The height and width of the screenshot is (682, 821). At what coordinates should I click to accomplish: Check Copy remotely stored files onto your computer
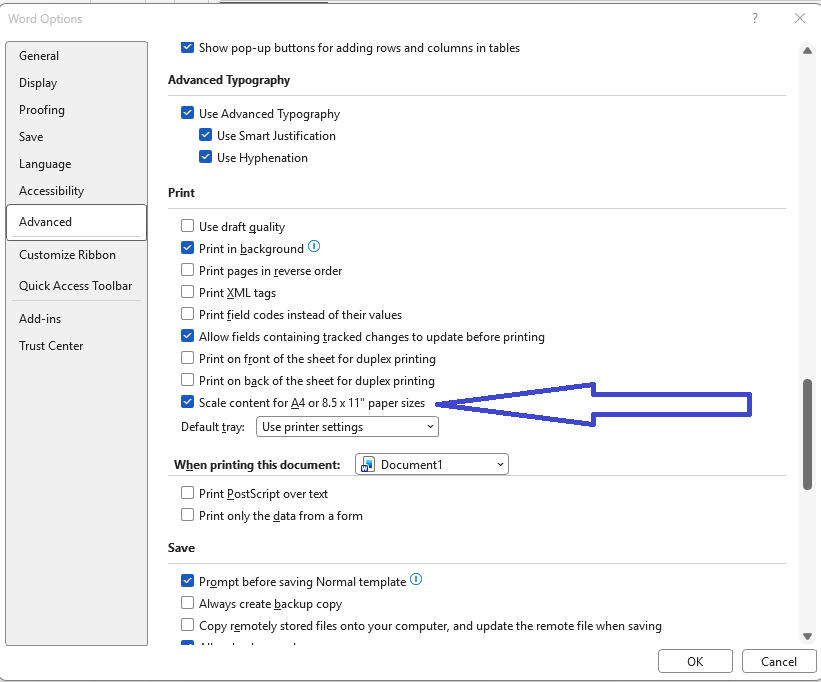point(187,625)
